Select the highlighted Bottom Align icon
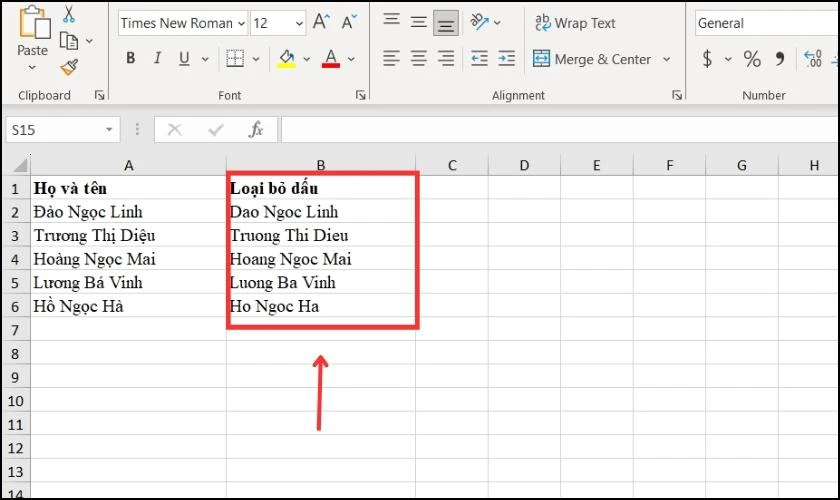840x500 pixels. 446,23
